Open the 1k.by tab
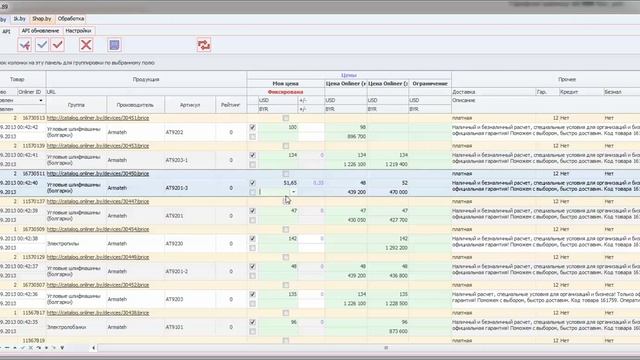Viewport: 640px width, 360px height. click(19, 19)
